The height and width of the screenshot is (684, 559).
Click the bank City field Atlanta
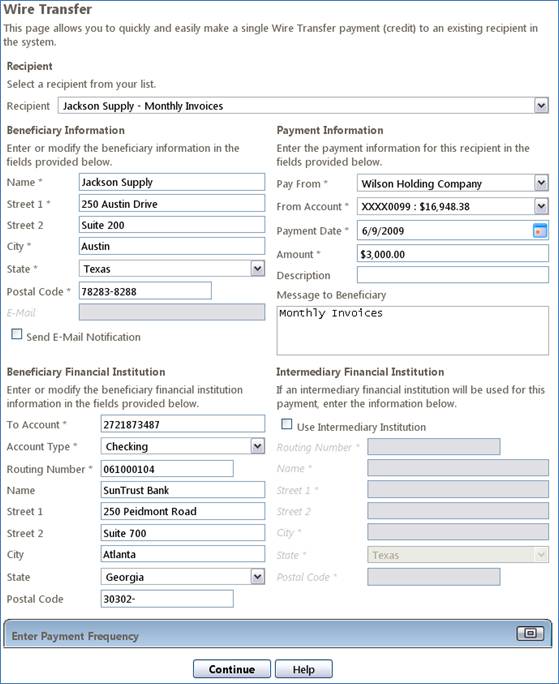(182, 554)
